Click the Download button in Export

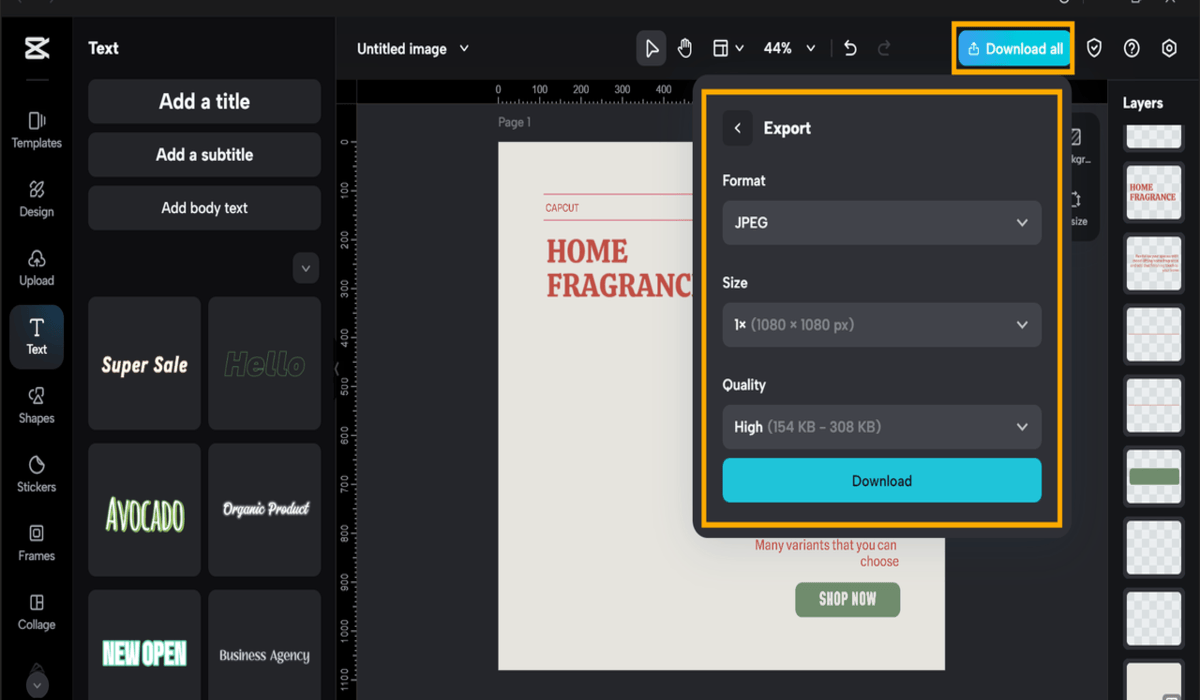coord(882,481)
